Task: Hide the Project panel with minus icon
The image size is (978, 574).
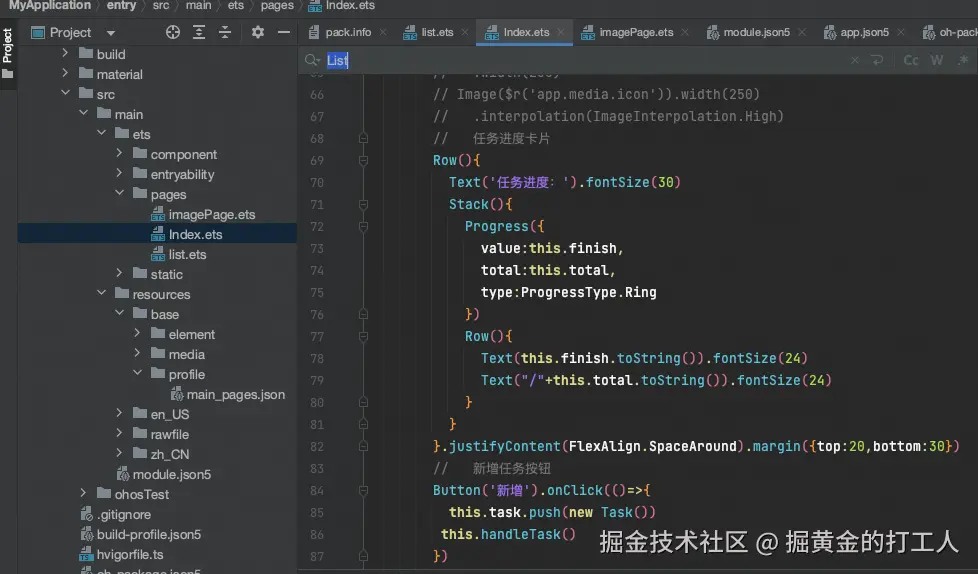Action: coord(284,32)
